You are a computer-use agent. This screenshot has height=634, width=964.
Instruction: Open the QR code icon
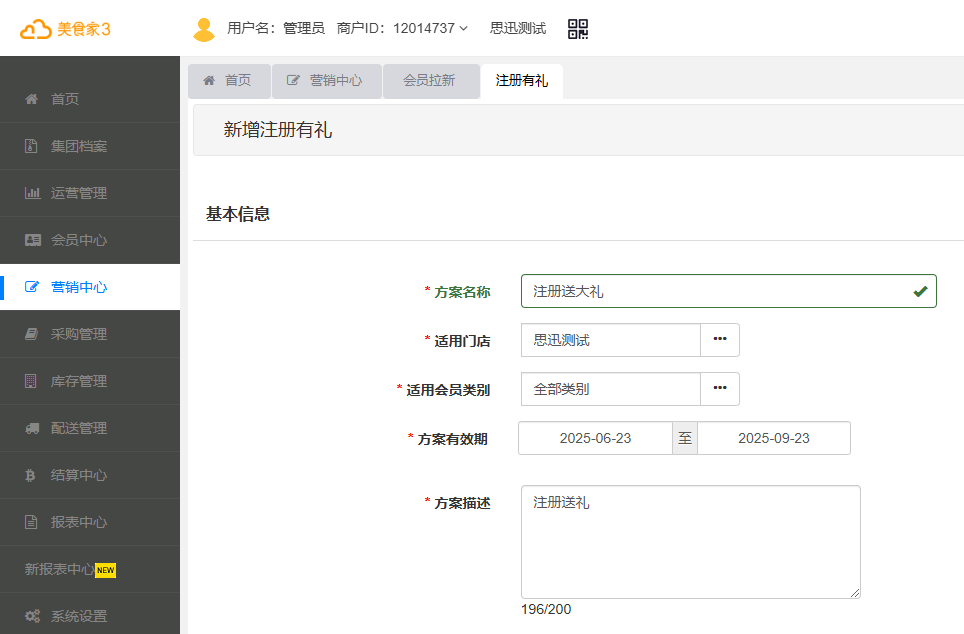click(x=578, y=29)
